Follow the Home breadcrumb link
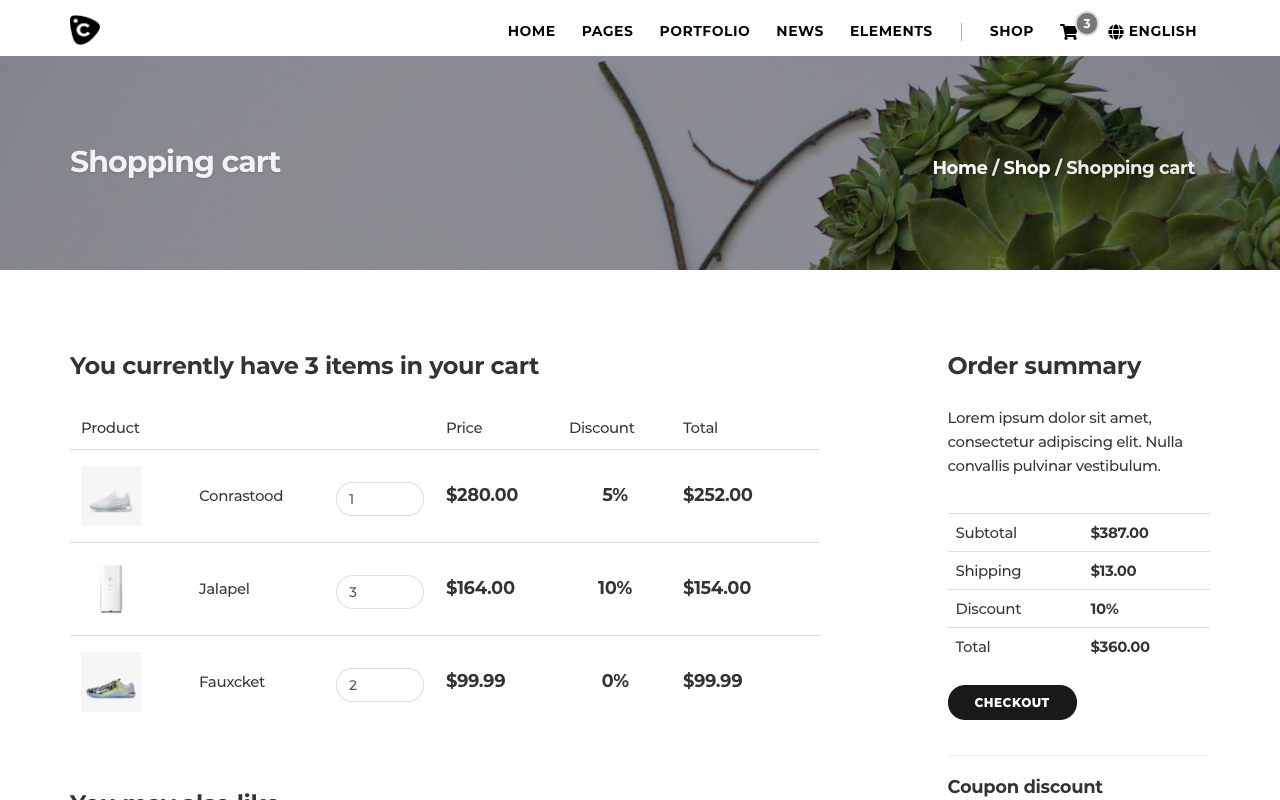Viewport: 1280px width, 800px height. (959, 168)
